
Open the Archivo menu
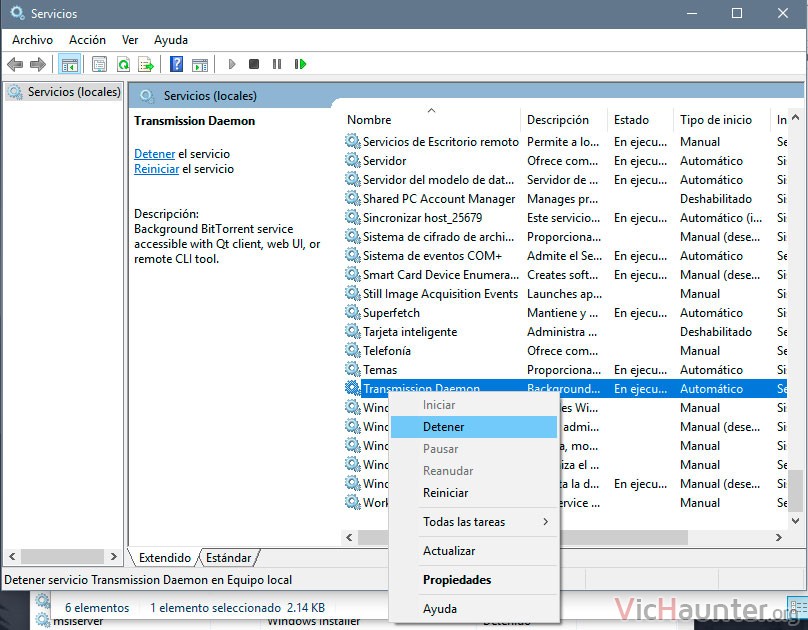pyautogui.click(x=32, y=40)
